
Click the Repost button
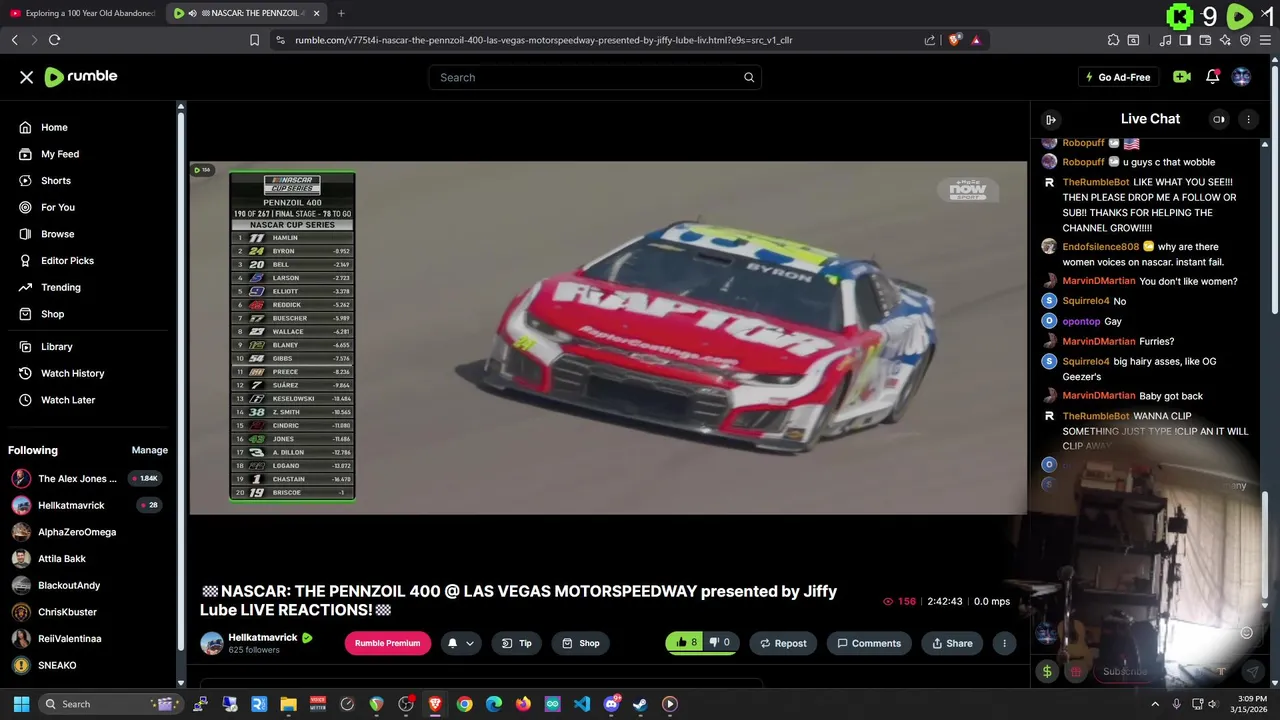click(x=783, y=643)
